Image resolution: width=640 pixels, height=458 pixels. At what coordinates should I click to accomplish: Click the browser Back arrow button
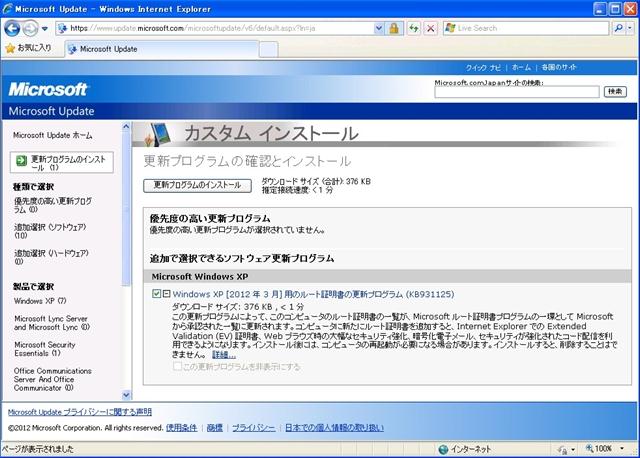pos(12,29)
